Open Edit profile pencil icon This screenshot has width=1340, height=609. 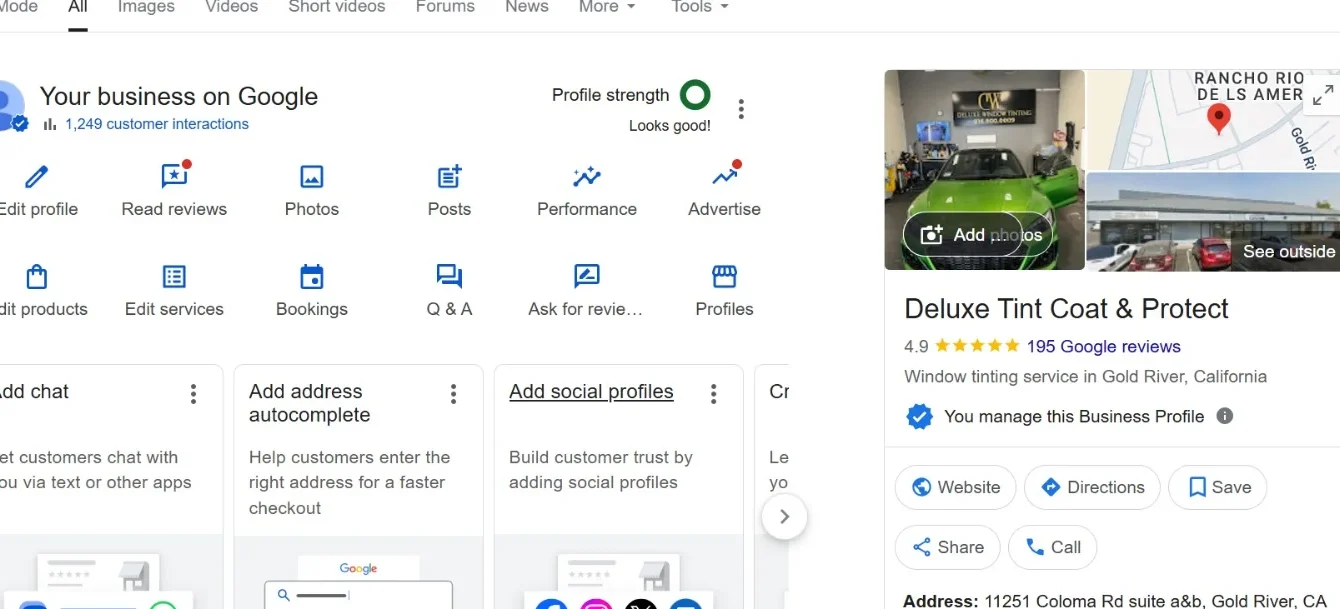point(36,177)
